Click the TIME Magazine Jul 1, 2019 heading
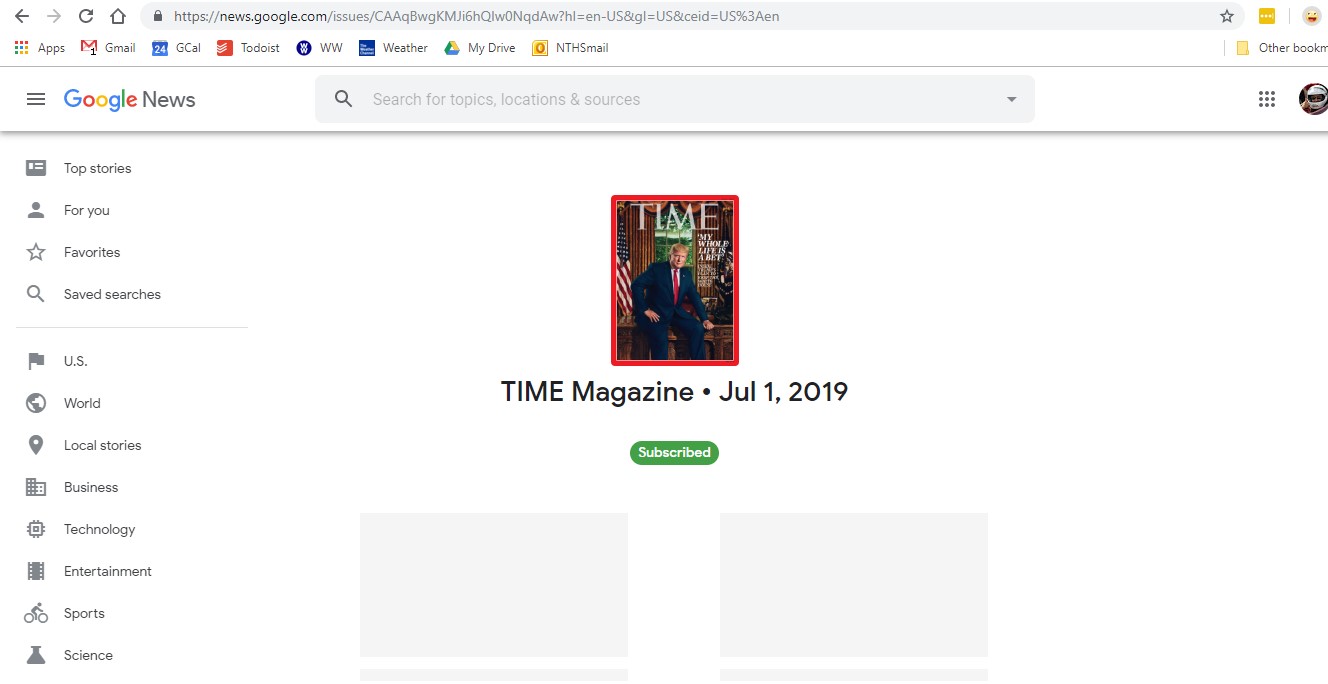 click(674, 392)
